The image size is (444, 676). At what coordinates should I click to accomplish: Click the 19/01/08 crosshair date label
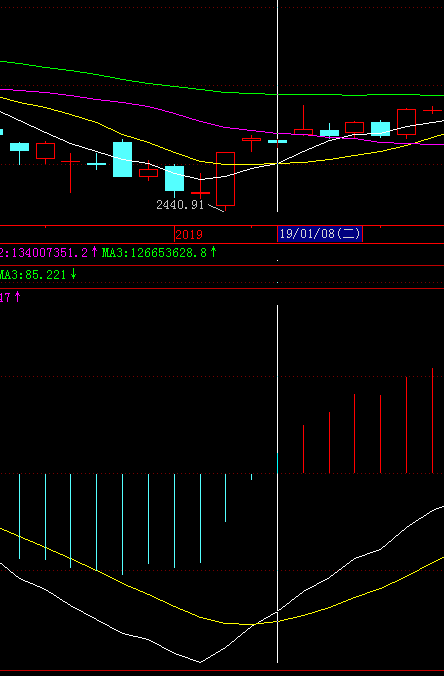[x=320, y=234]
